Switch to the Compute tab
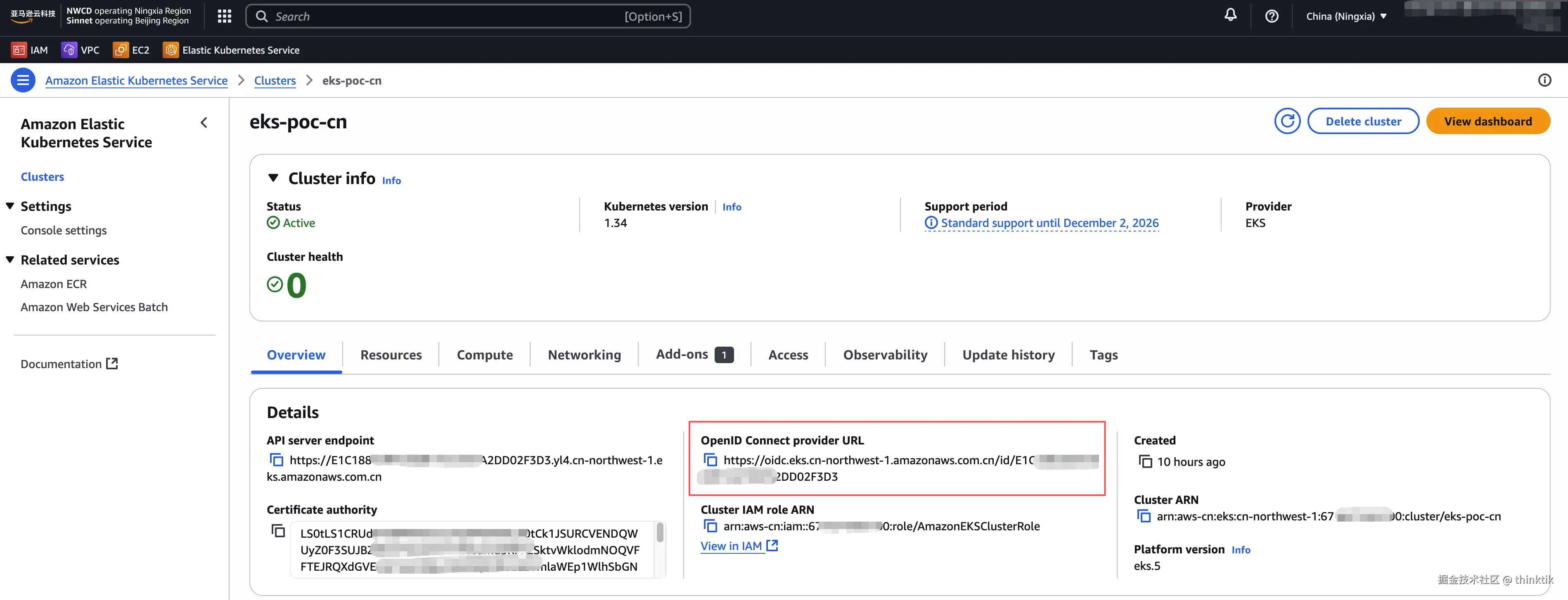Viewport: 1568px width, 600px height. 485,355
